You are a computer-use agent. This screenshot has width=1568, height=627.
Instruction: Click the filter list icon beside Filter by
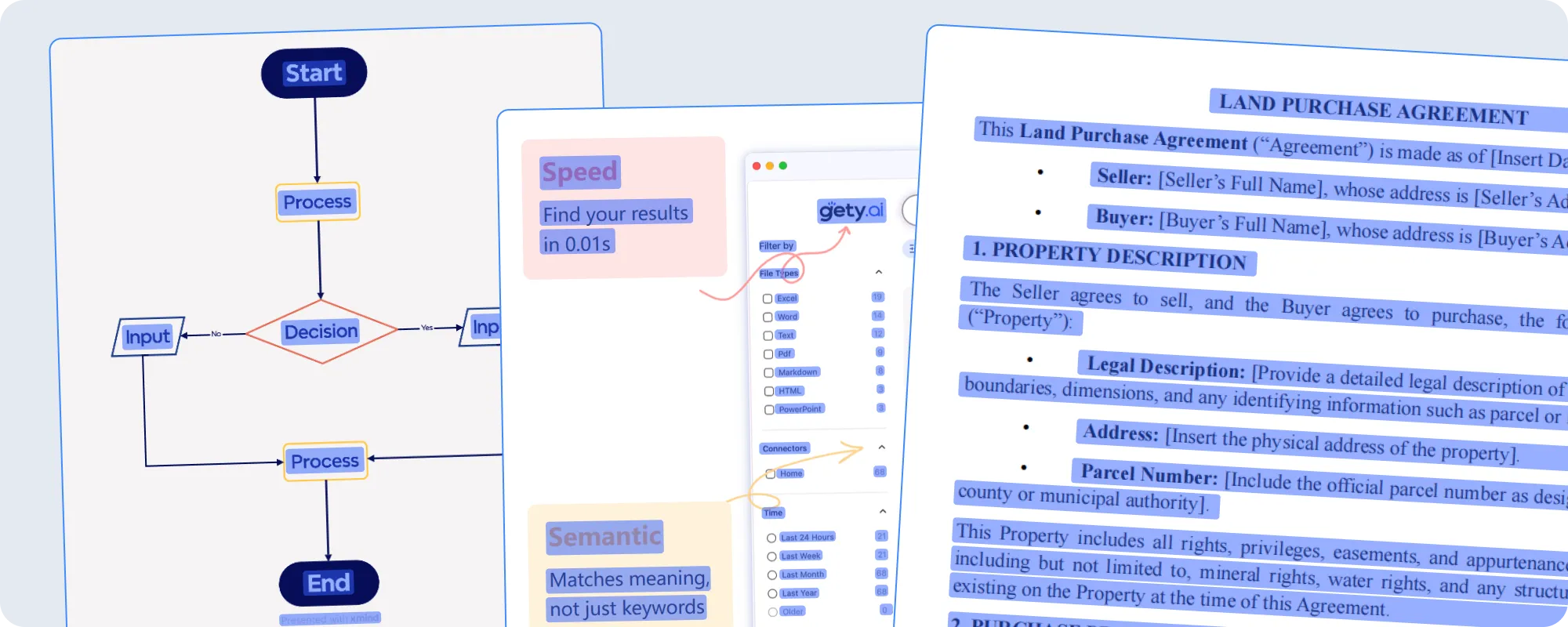coord(911,248)
